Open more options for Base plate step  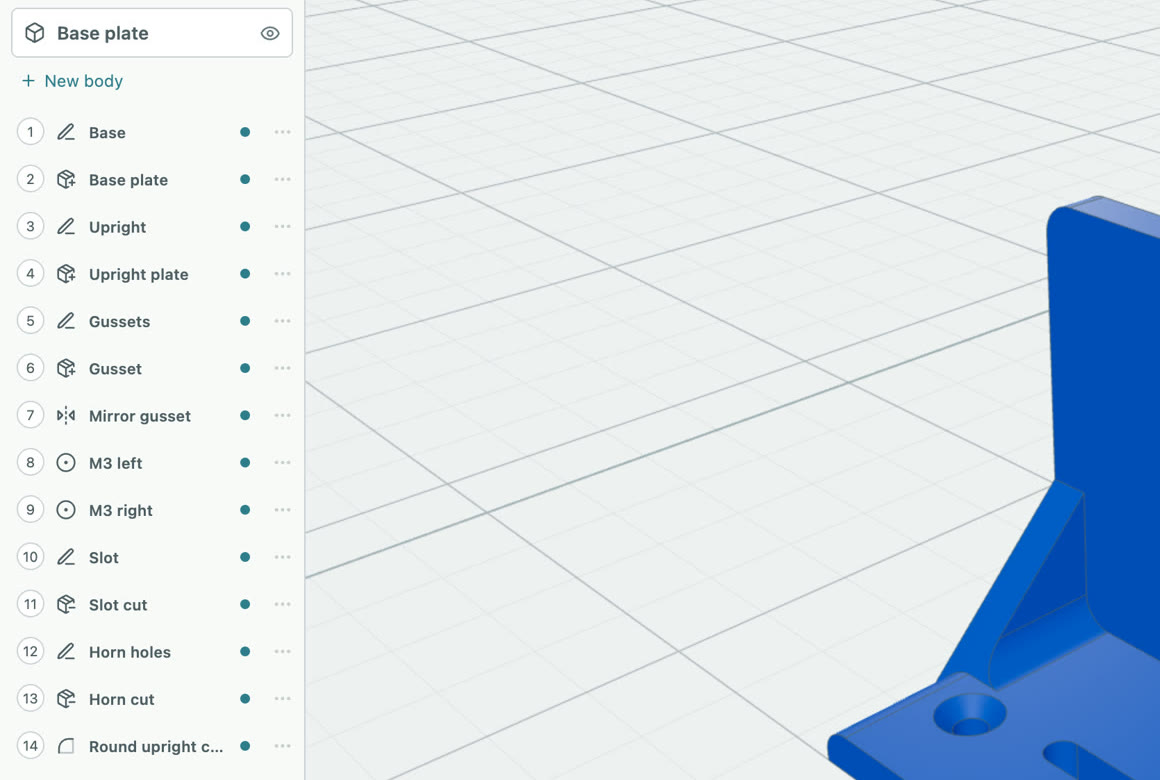[283, 179]
